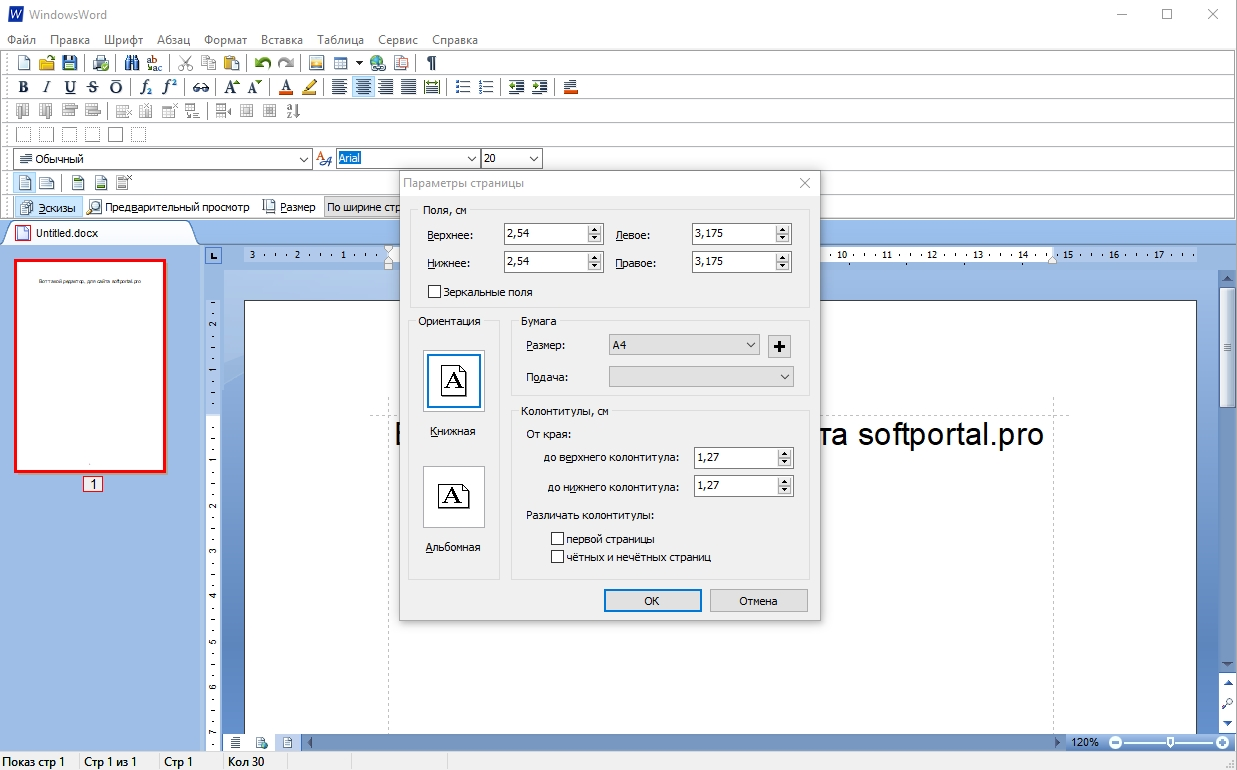The height and width of the screenshot is (770, 1237).
Task: Click the Undo arrow icon
Action: (263, 63)
